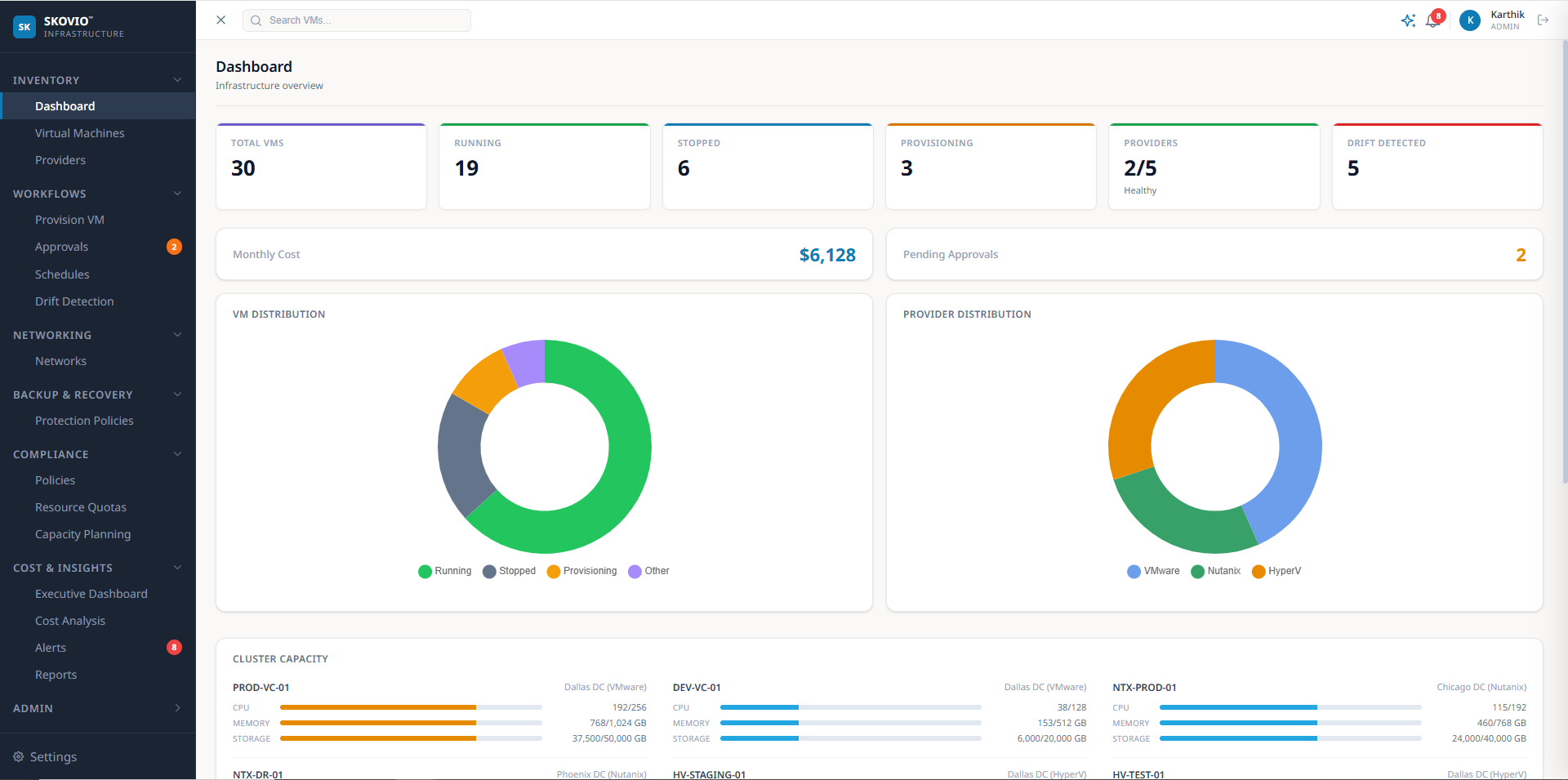
Task: Click the page vertical scrollbar
Action: [x=1564, y=261]
